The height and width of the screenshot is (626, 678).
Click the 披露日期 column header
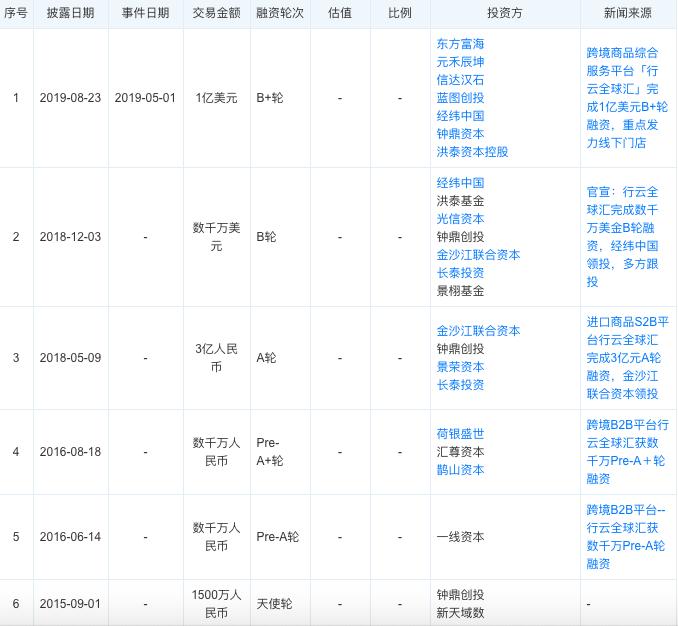pyautogui.click(x=70, y=13)
